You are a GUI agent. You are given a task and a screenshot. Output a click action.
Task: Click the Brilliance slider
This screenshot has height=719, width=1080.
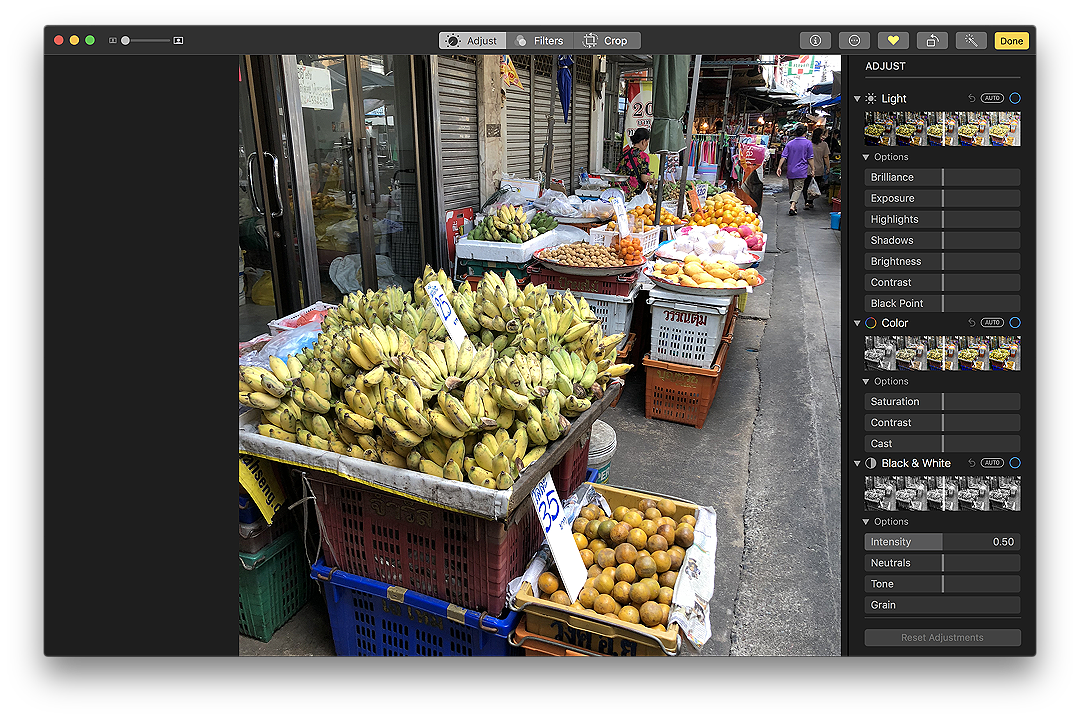tap(942, 178)
